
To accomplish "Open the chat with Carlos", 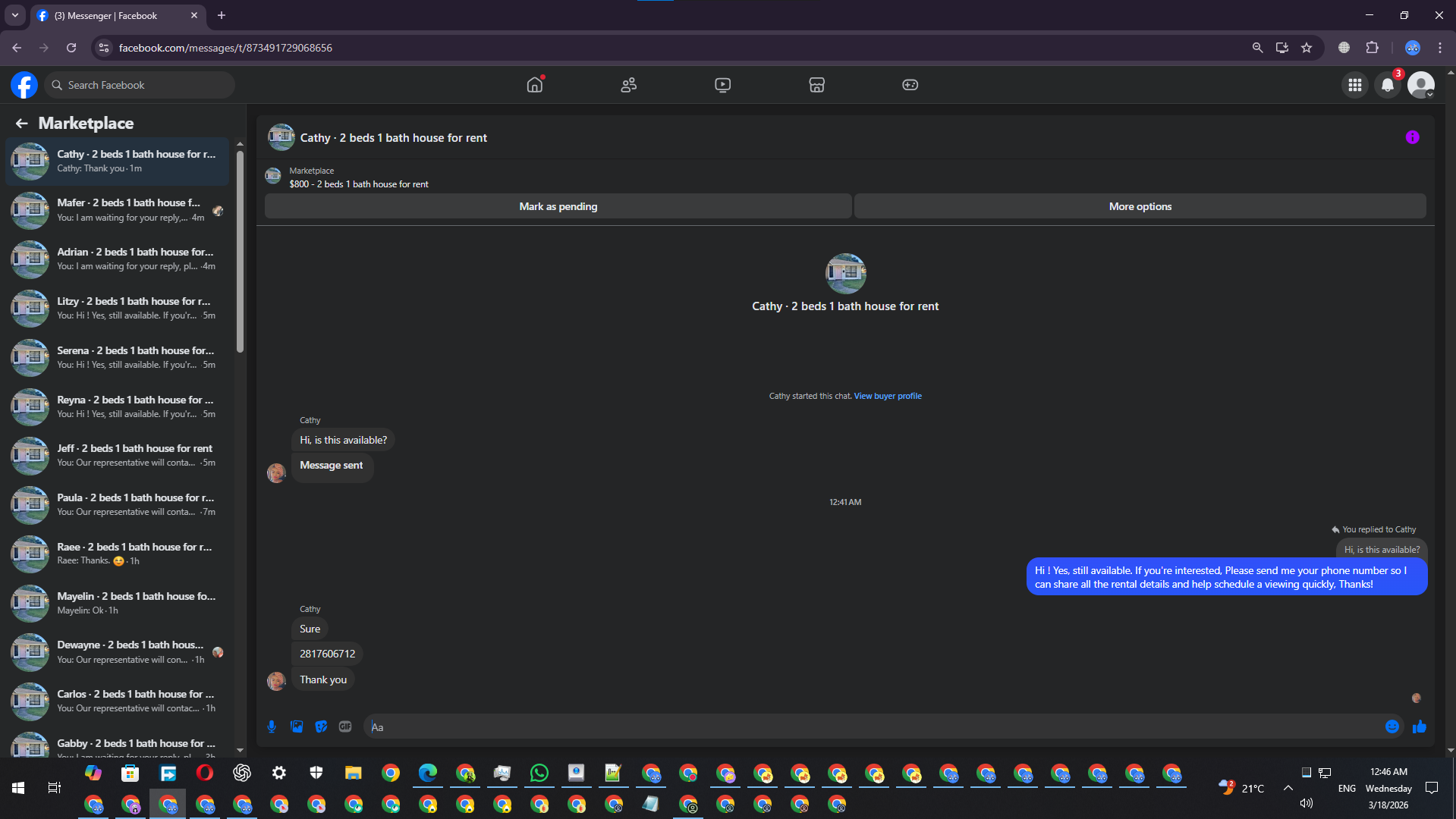I will 118,701.
